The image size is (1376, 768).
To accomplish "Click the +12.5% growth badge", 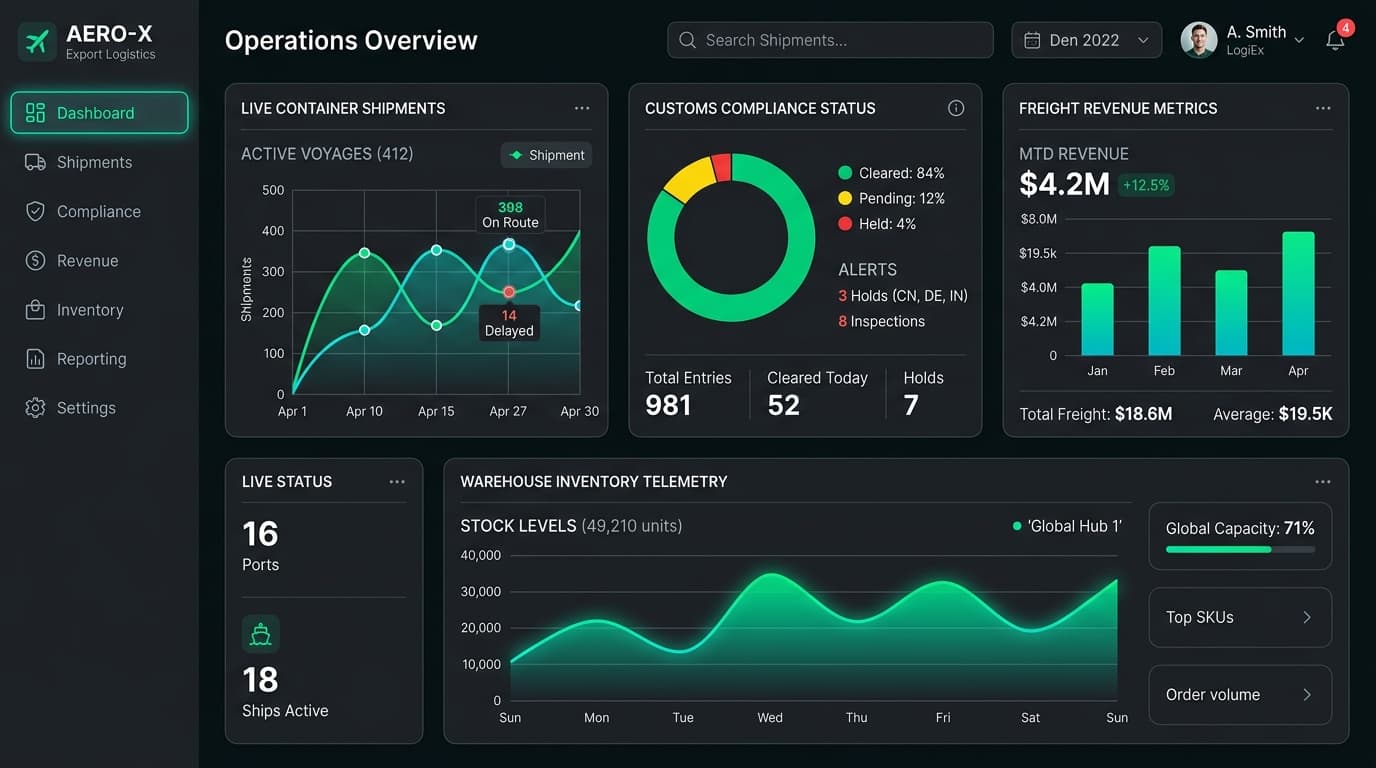I will (1146, 185).
